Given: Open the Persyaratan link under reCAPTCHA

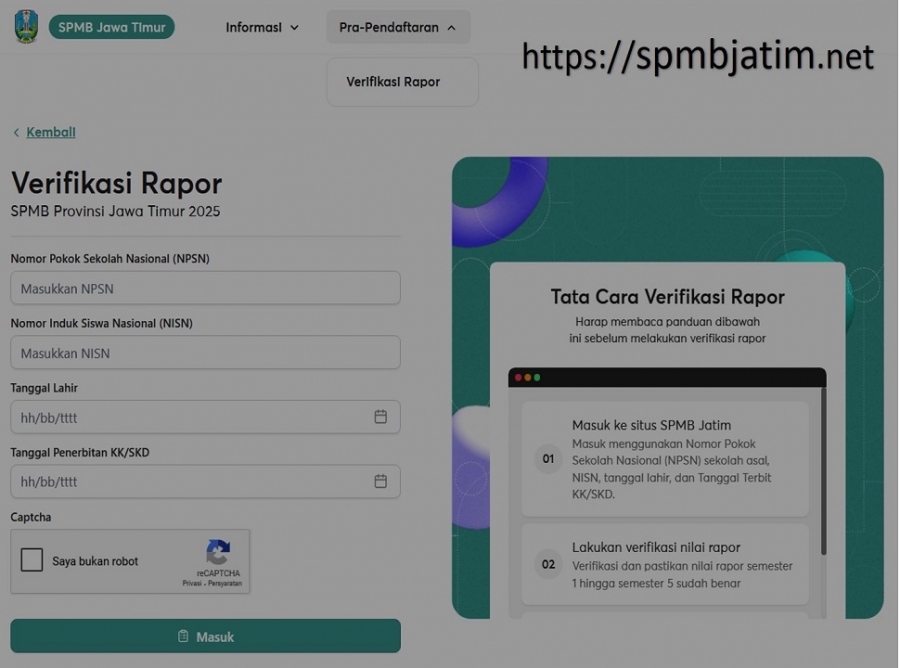Looking at the screenshot, I should point(224,583).
